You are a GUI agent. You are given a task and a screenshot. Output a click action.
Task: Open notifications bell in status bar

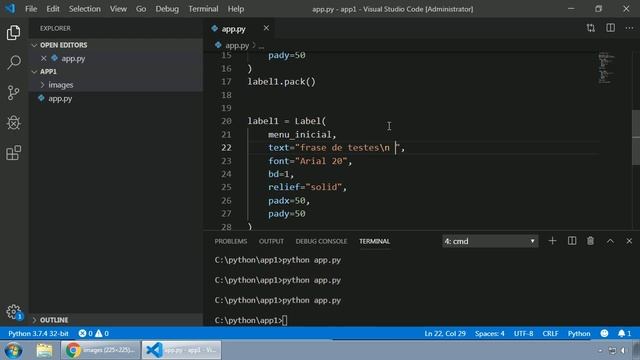pos(624,333)
